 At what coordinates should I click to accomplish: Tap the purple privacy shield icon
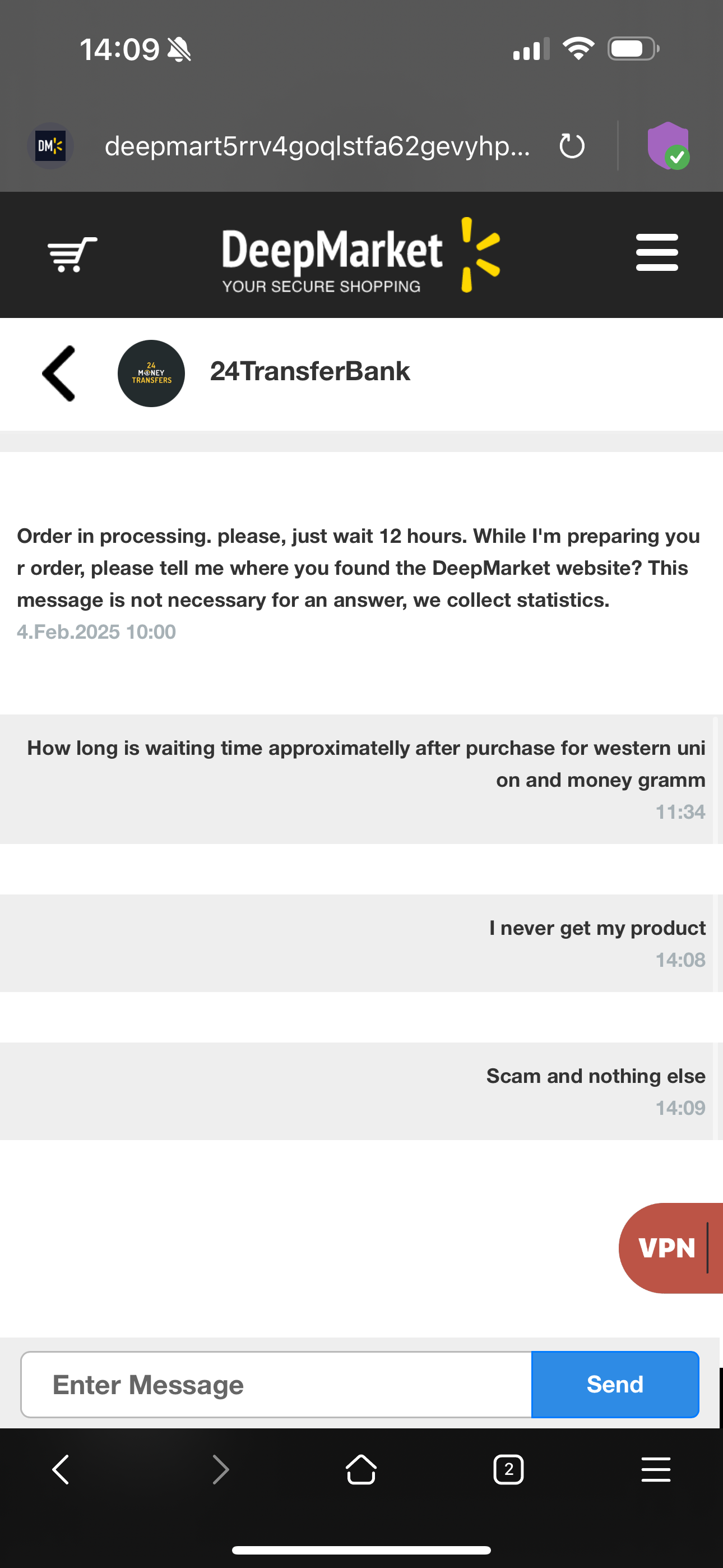[668, 145]
